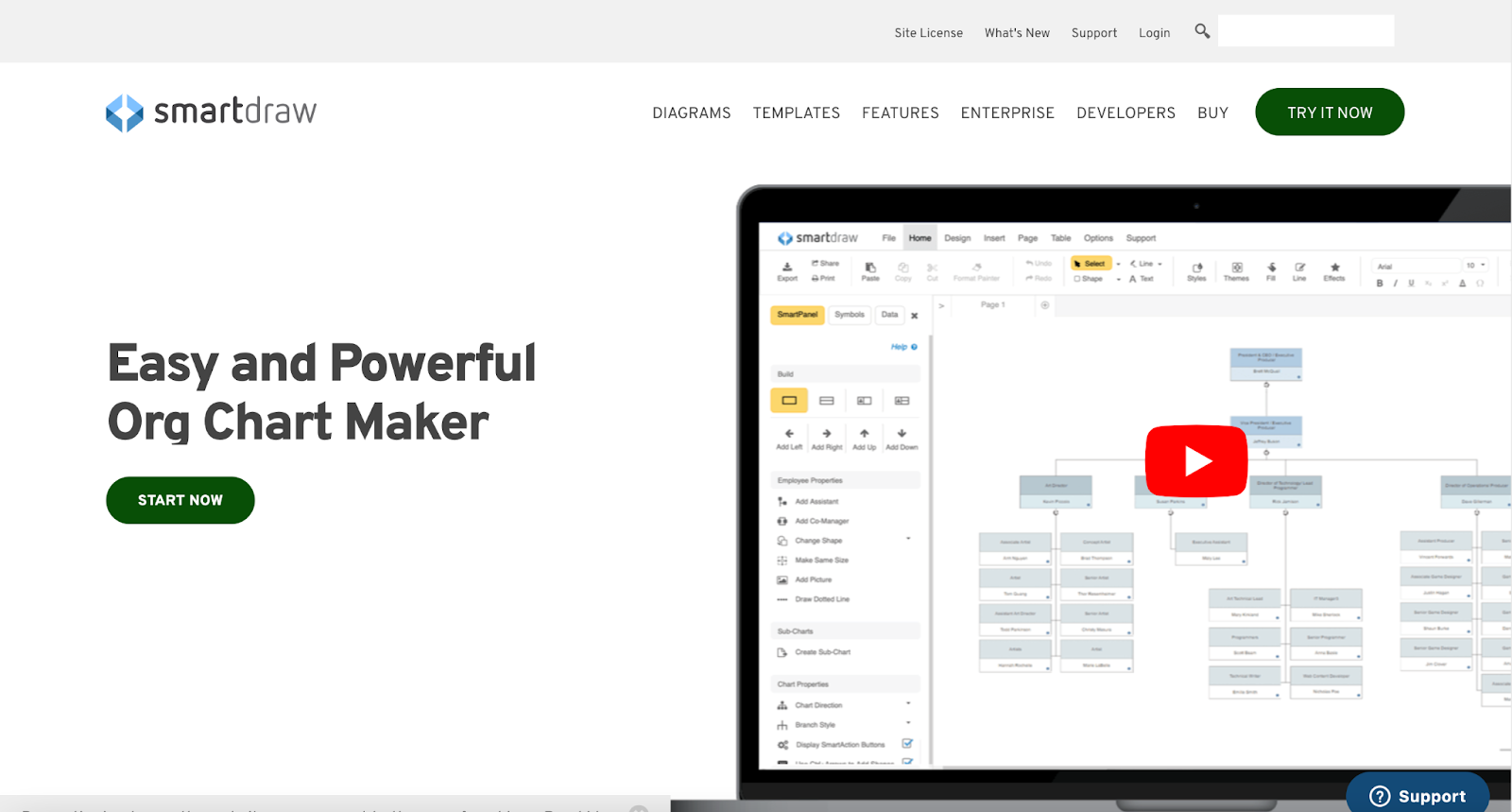Screen dimensions: 1512x812
Task: Switch to the Design ribbon tab
Action: coord(957,238)
